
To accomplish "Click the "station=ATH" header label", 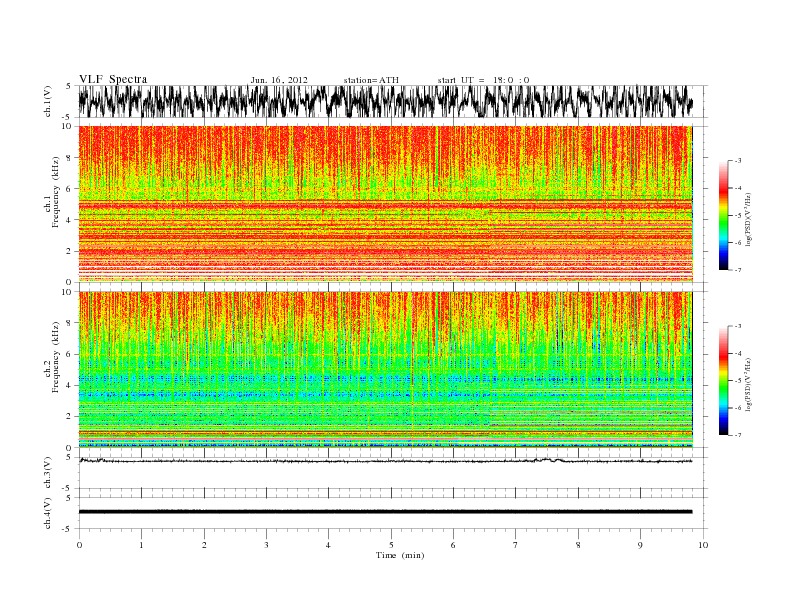I will pos(371,80).
